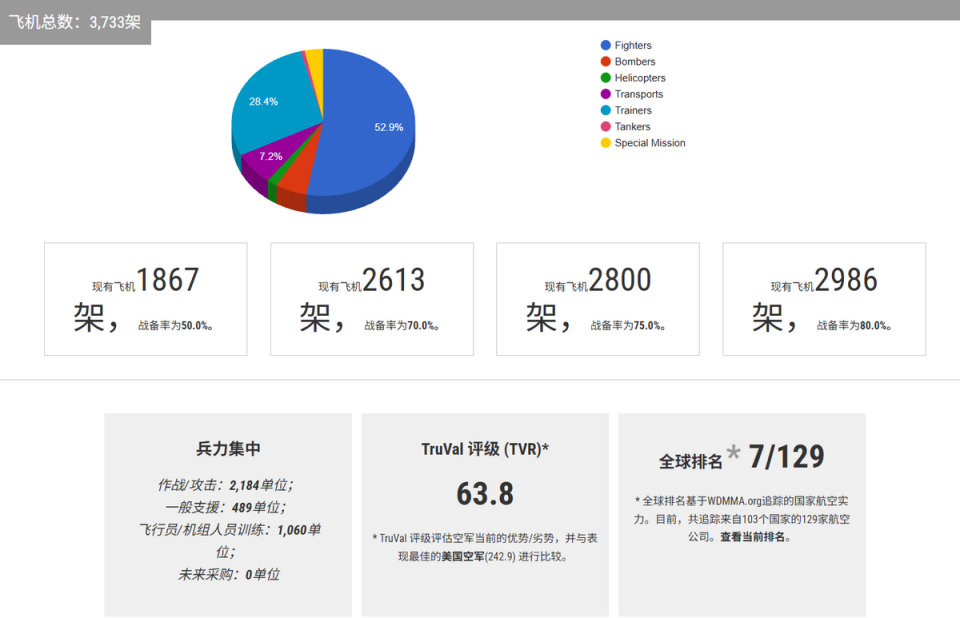Select the Transports legend label
This screenshot has width=960, height=618.
coord(639,94)
